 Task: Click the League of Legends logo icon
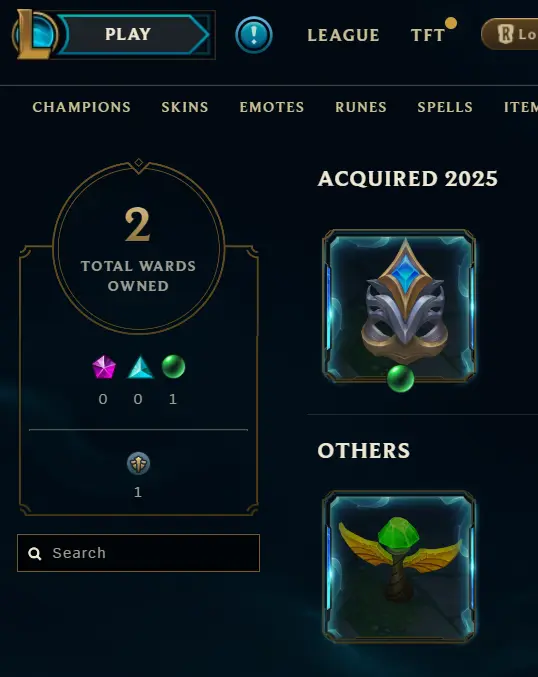point(35,35)
